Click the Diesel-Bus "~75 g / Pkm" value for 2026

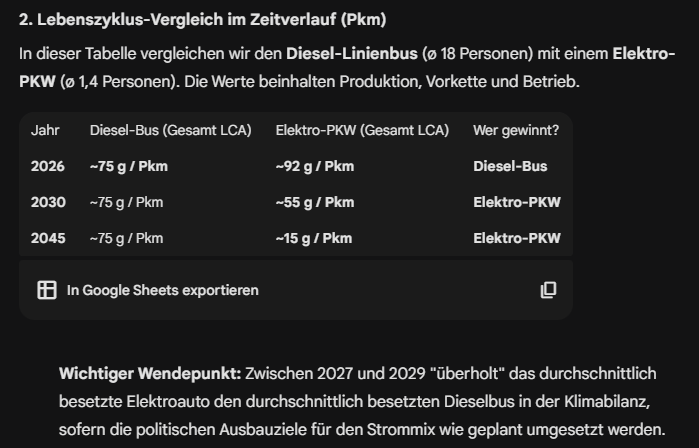coord(128,166)
